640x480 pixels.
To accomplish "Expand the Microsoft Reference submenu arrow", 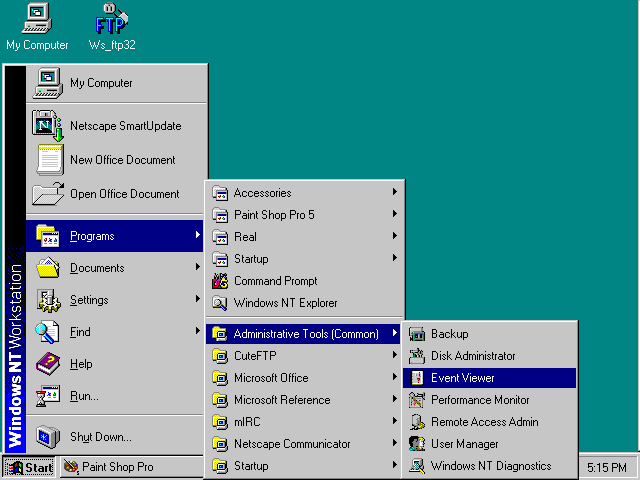I will pyautogui.click(x=394, y=399).
